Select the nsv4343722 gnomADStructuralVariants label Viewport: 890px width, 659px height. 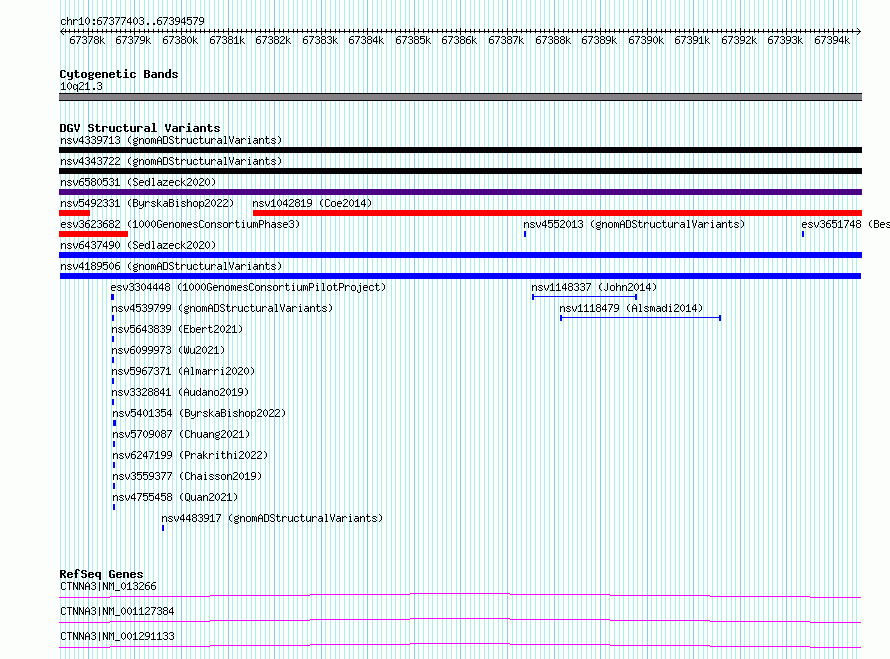click(171, 161)
